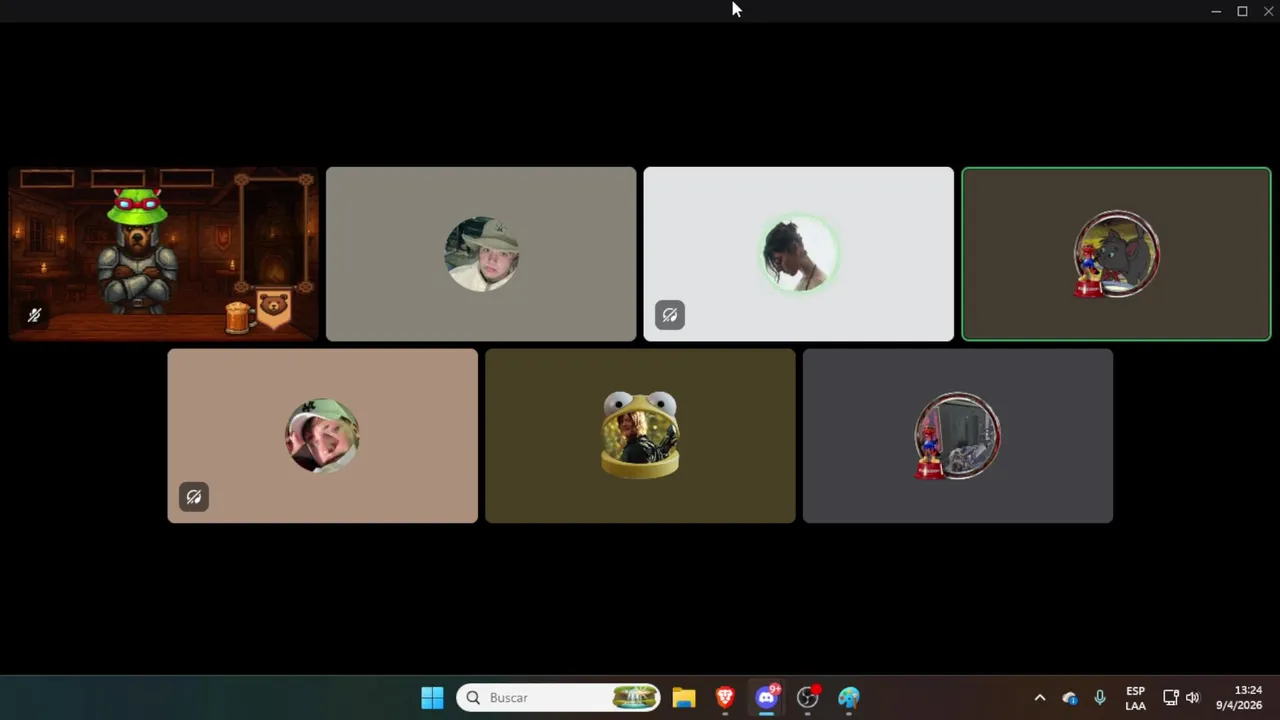Click the microphone in-use tray icon
Viewport: 1280px width, 720px height.
point(1100,698)
